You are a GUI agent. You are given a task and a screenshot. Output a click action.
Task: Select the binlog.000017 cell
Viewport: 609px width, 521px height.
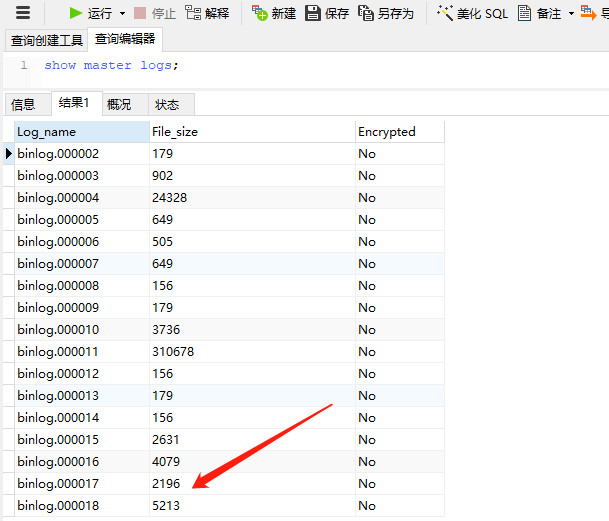point(82,484)
